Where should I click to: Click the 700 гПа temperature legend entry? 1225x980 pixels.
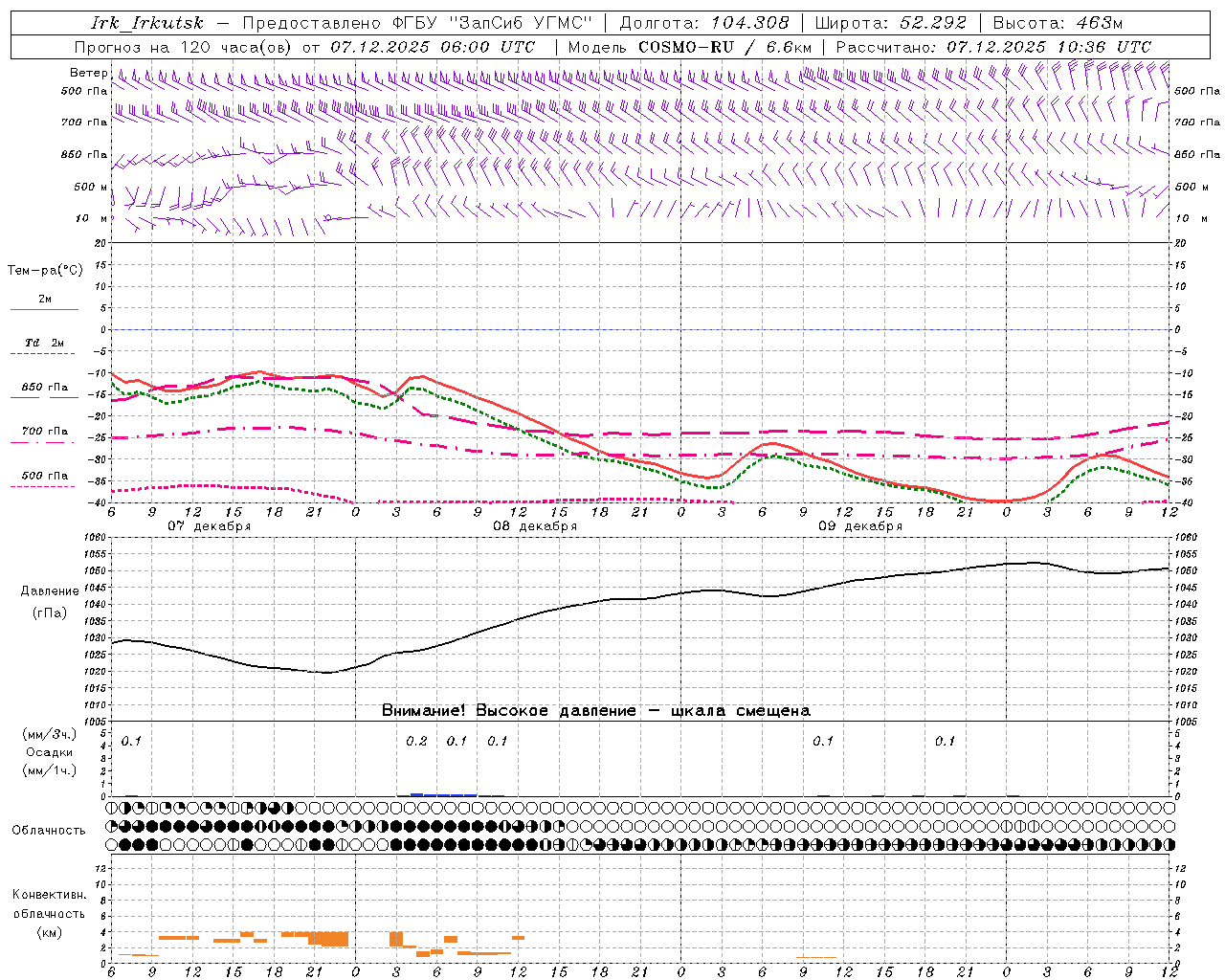[x=45, y=432]
